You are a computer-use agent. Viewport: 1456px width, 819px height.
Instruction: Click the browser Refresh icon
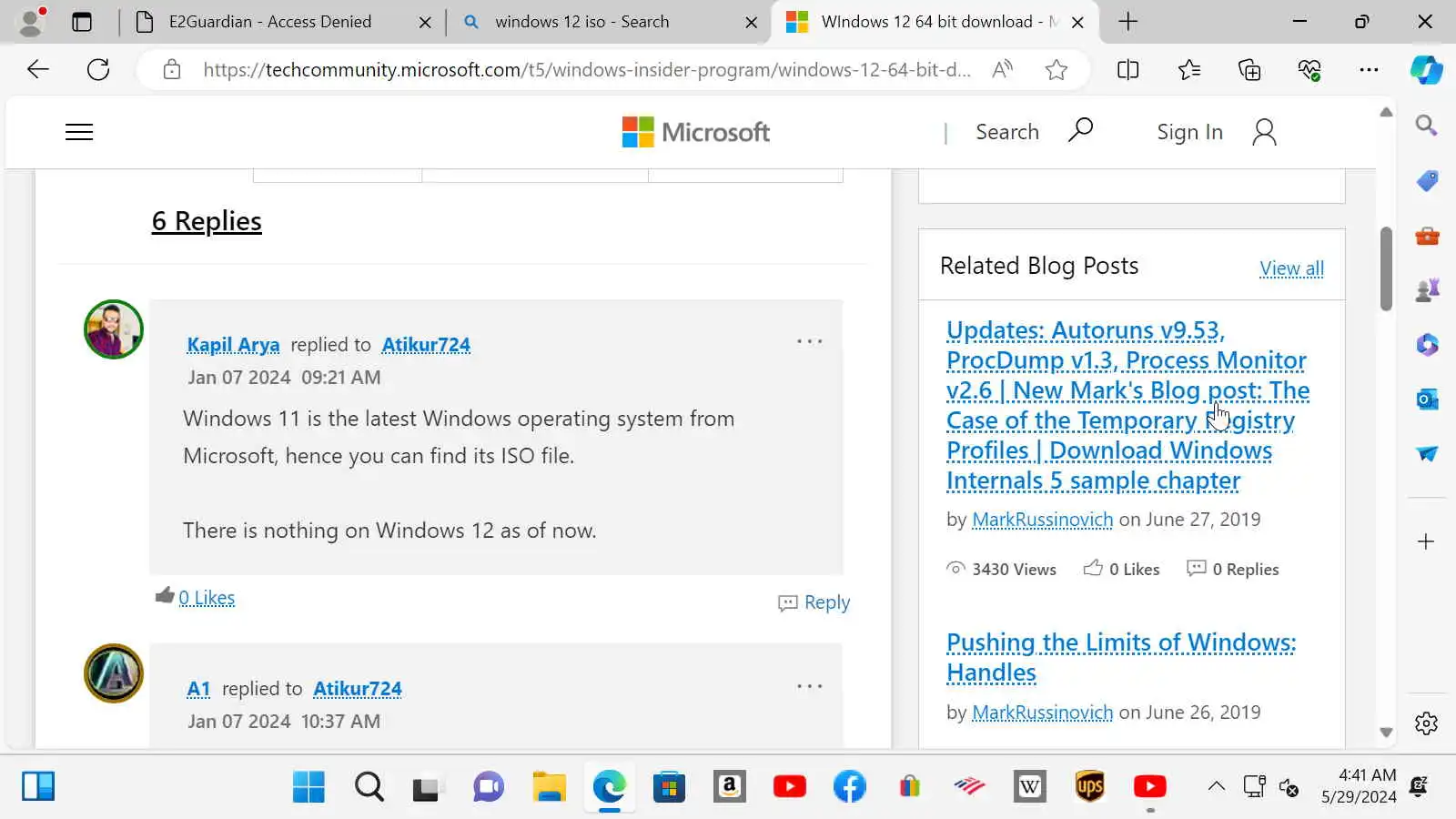point(98,69)
